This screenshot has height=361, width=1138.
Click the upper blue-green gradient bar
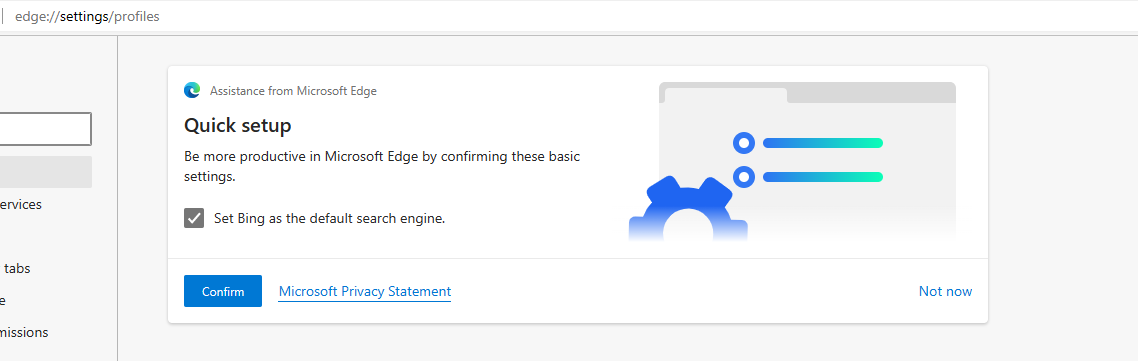click(x=823, y=143)
